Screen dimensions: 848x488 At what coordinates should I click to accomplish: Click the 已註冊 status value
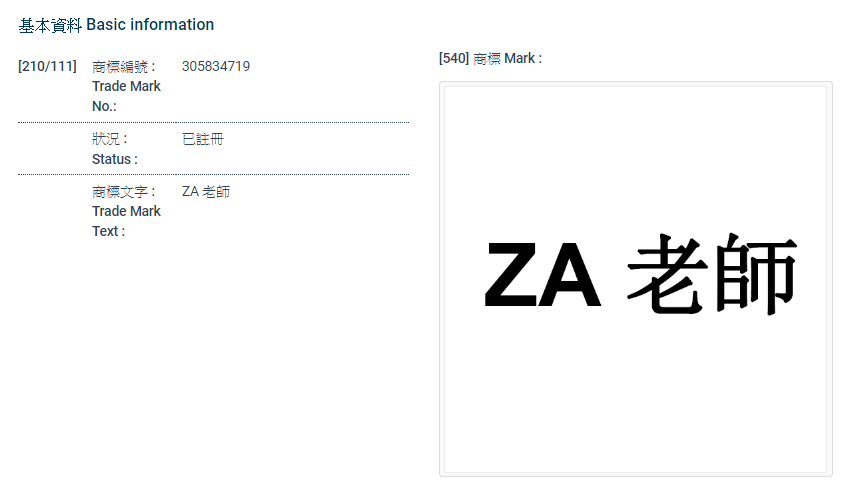203,139
